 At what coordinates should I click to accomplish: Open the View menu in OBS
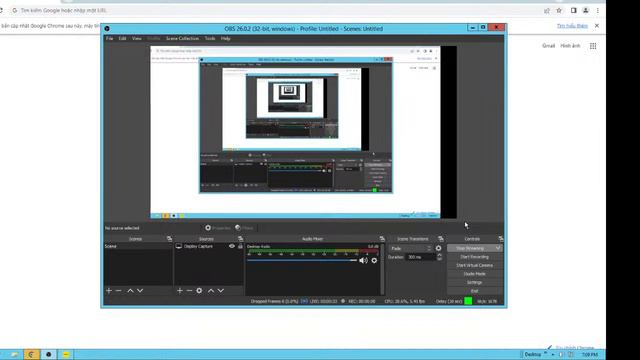point(136,38)
